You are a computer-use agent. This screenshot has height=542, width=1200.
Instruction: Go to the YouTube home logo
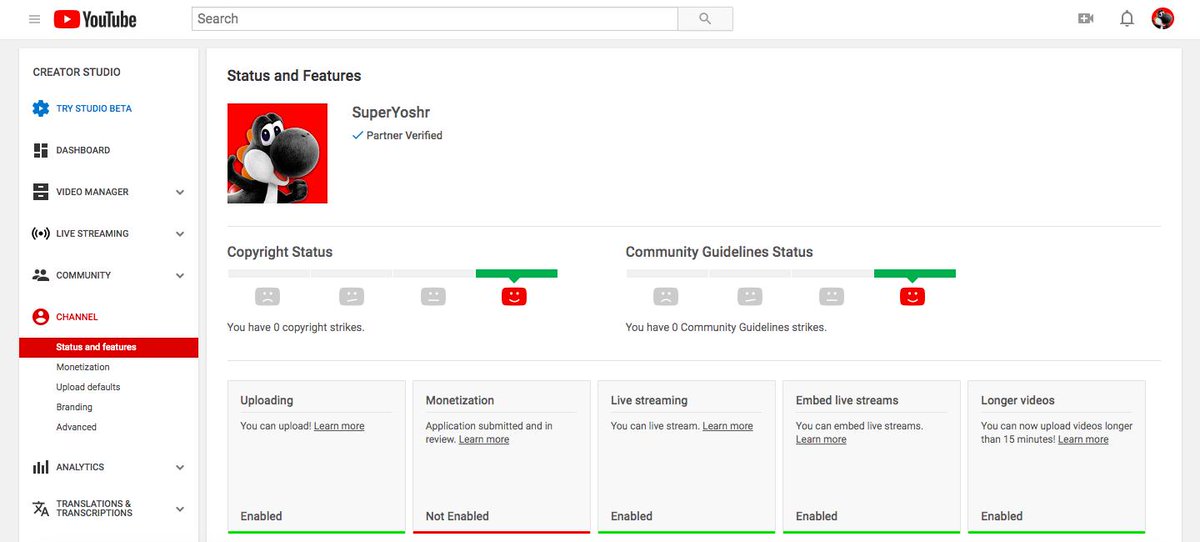point(95,19)
